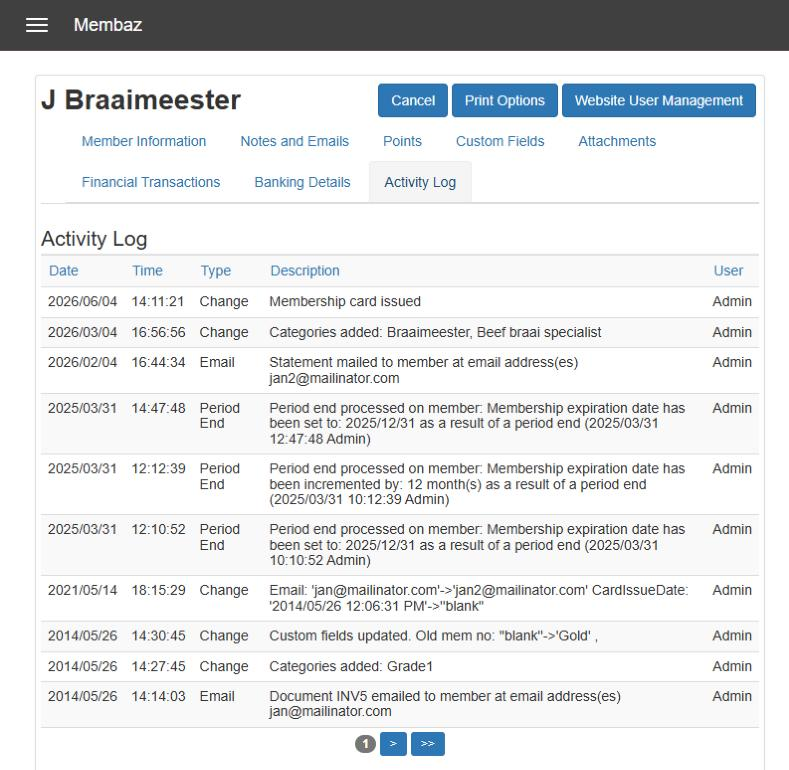Viewport: 789px width, 770px height.
Task: Click the time 18:15:29
Action: tap(159, 590)
